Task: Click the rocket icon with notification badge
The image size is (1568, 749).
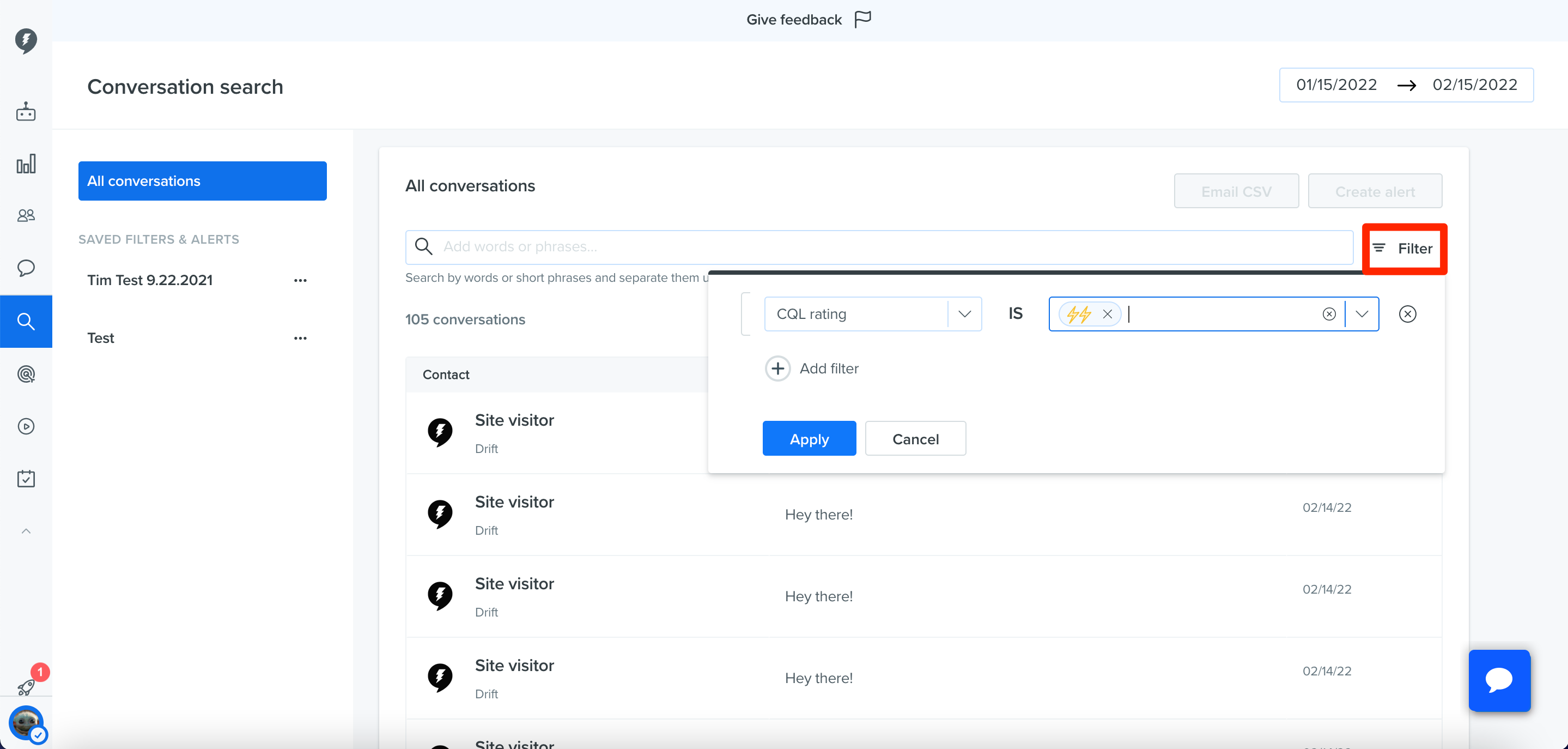Action: pyautogui.click(x=27, y=686)
